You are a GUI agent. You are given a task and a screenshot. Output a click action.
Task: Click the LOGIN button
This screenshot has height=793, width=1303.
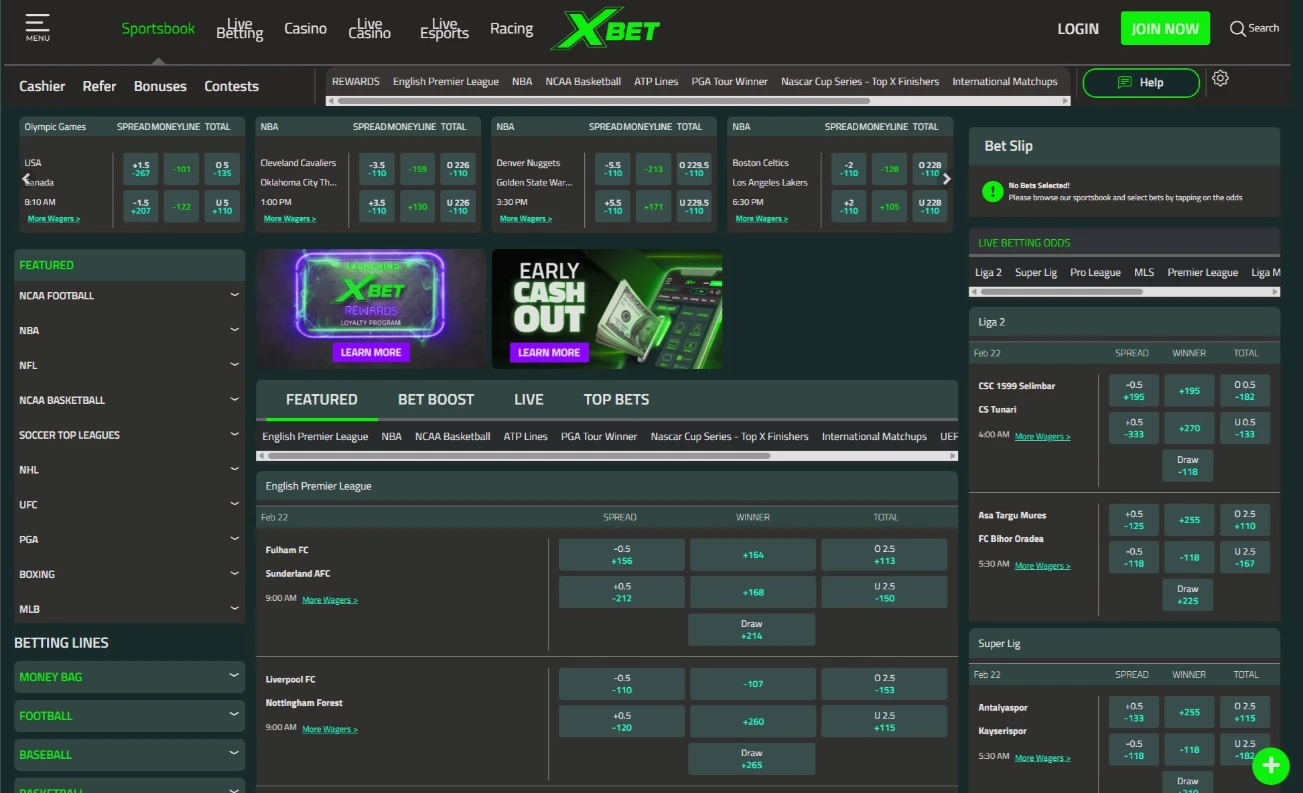click(1078, 29)
